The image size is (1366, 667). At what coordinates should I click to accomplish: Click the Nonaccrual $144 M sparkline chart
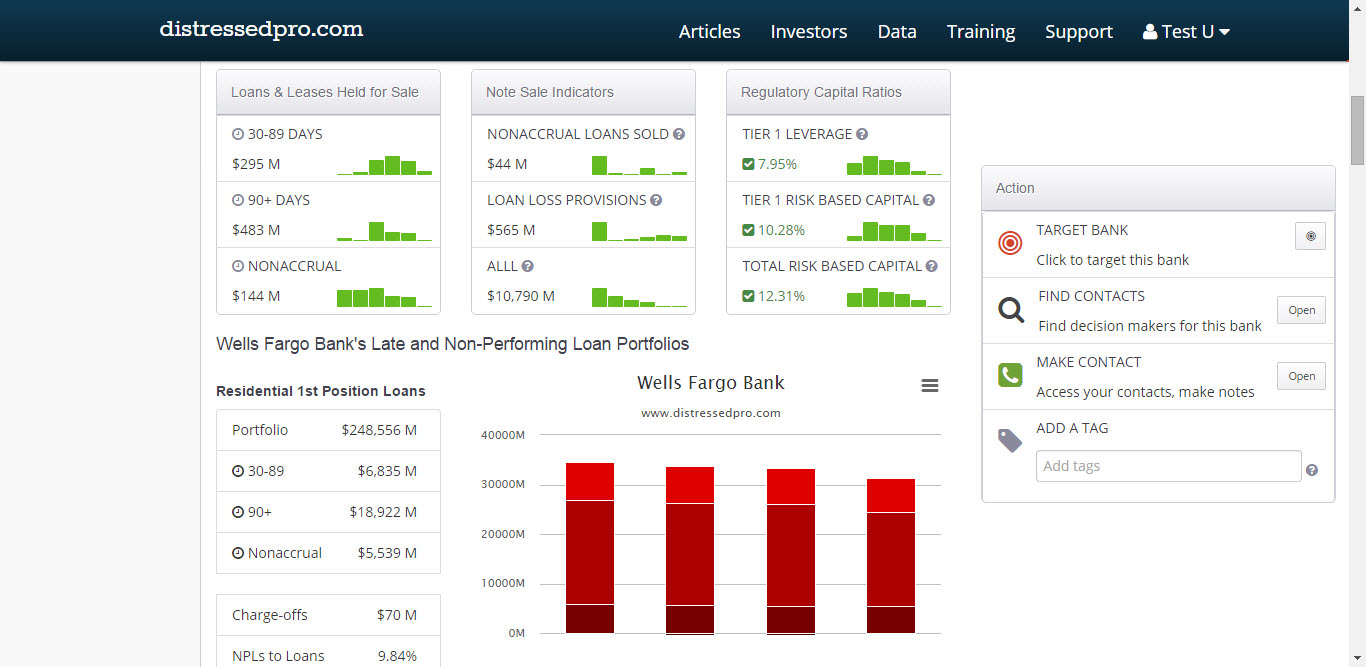coord(385,297)
